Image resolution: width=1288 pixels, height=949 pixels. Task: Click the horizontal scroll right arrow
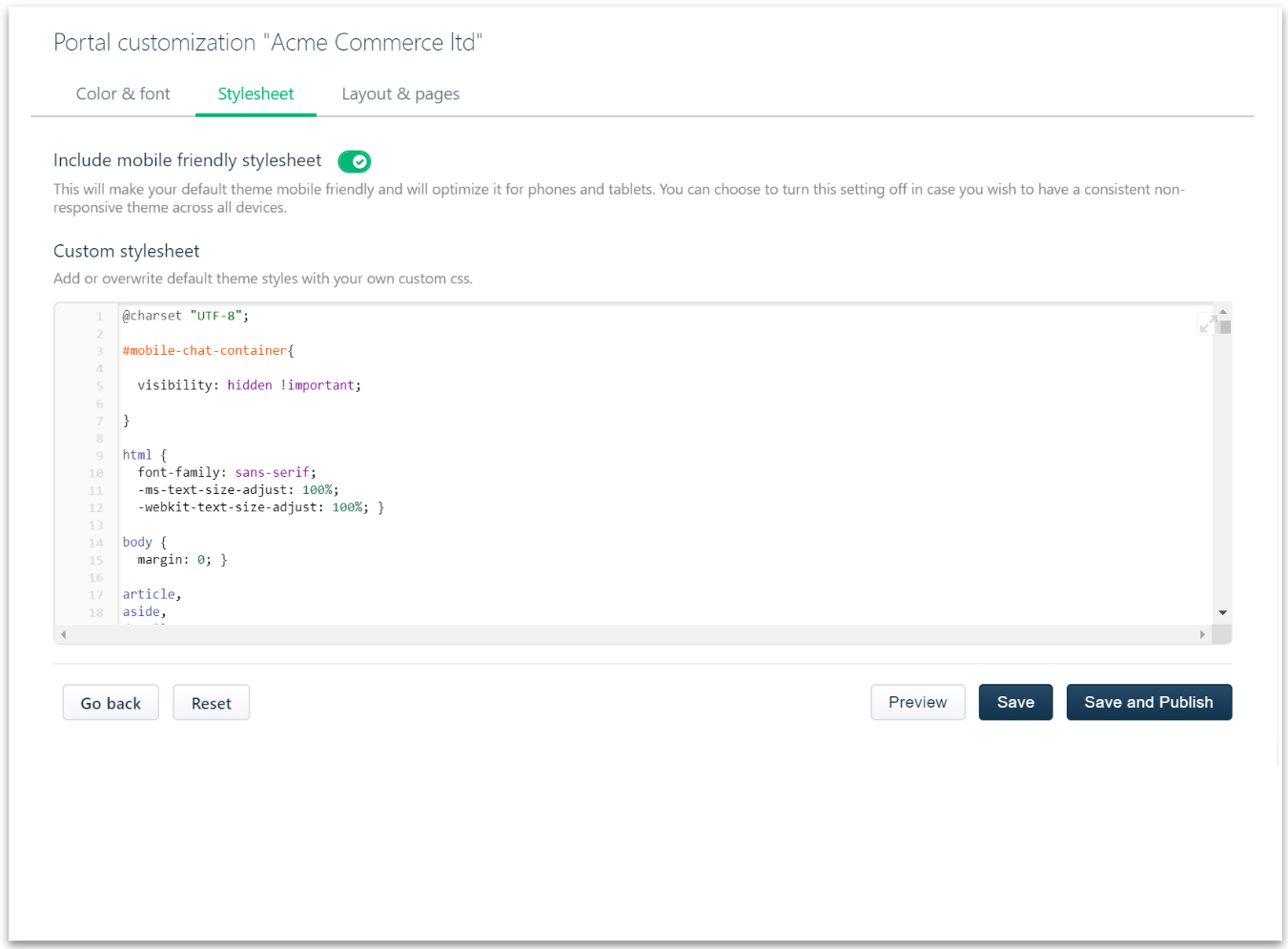(1202, 634)
